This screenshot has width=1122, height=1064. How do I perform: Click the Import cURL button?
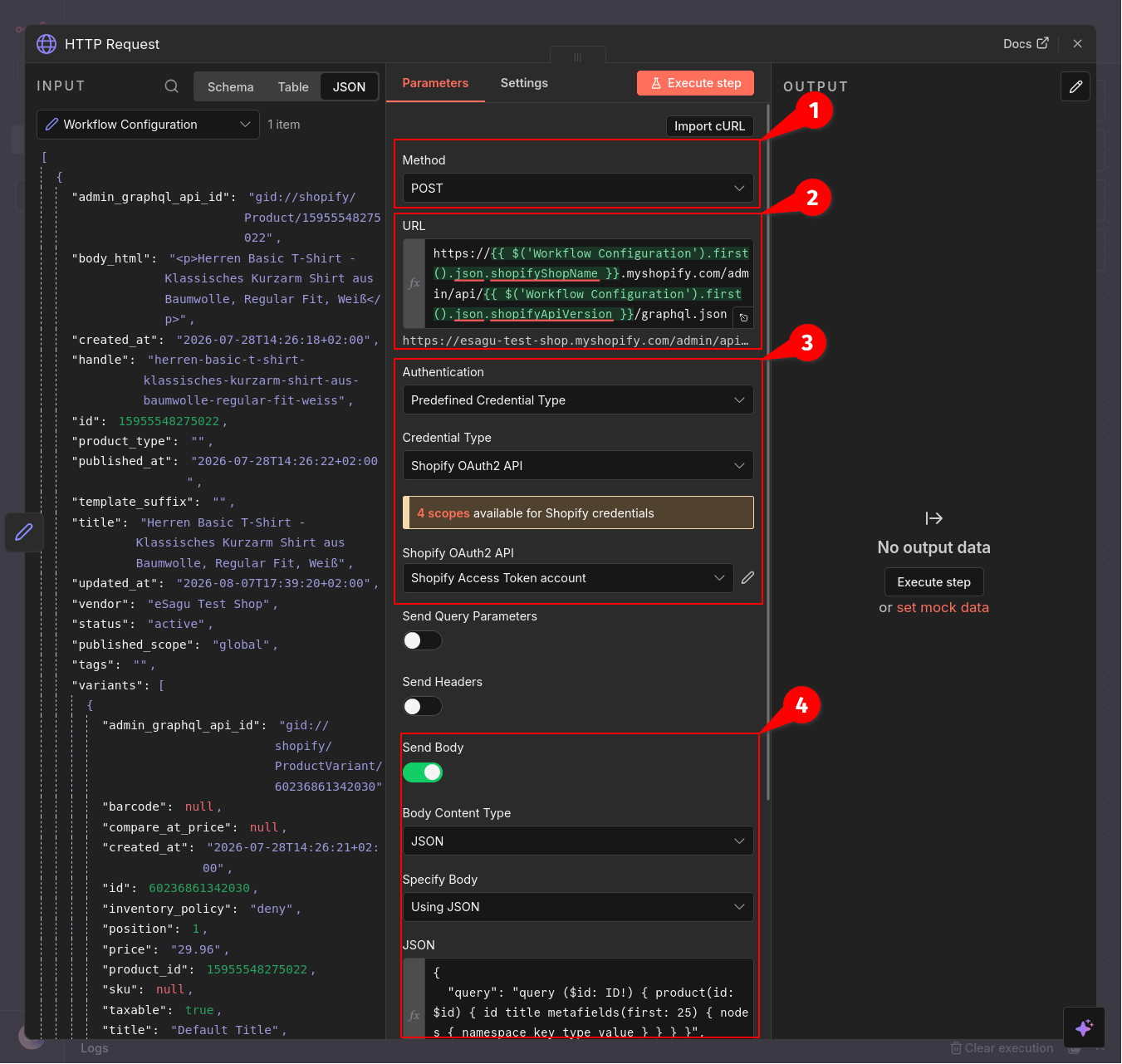(x=709, y=126)
